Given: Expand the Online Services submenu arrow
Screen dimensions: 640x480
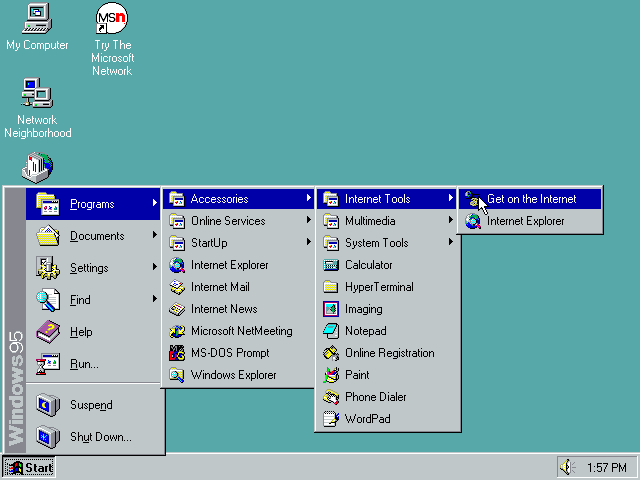Looking at the screenshot, I should (309, 220).
